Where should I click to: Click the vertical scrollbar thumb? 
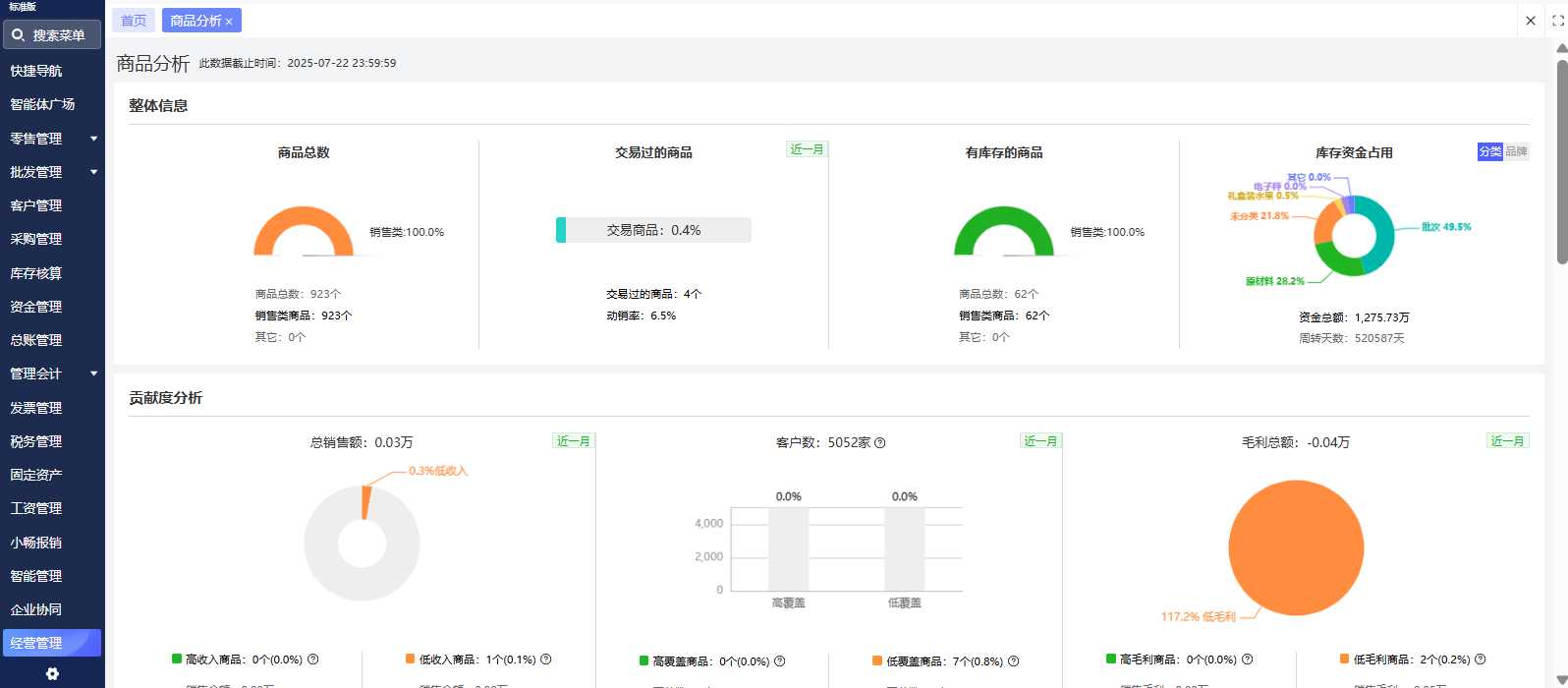pyautogui.click(x=1562, y=162)
